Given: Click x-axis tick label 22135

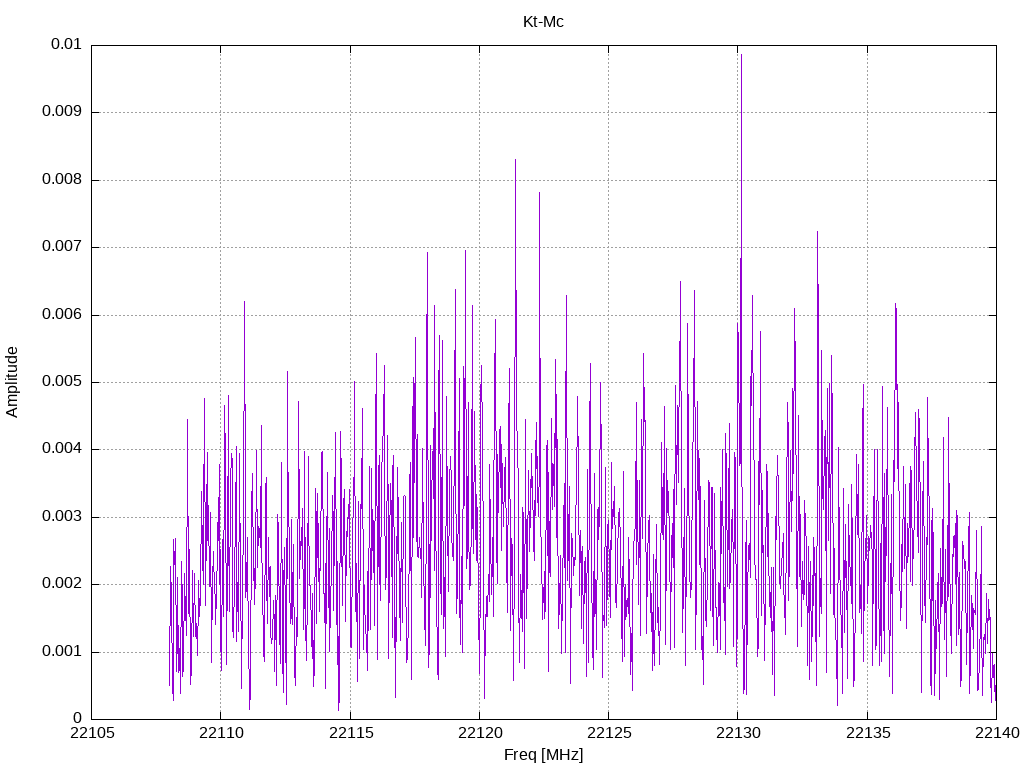Looking at the screenshot, I should tap(868, 733).
